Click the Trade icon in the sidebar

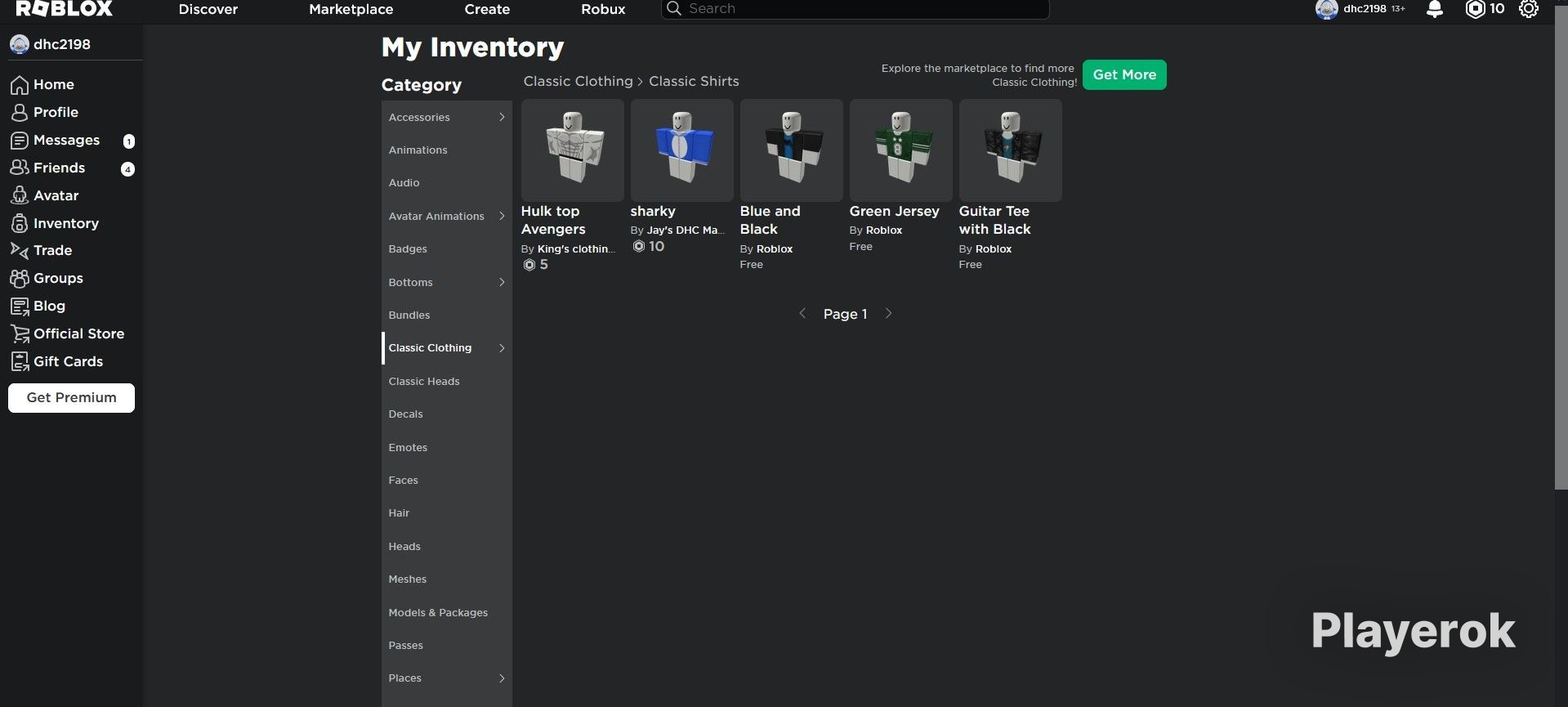pyautogui.click(x=20, y=250)
